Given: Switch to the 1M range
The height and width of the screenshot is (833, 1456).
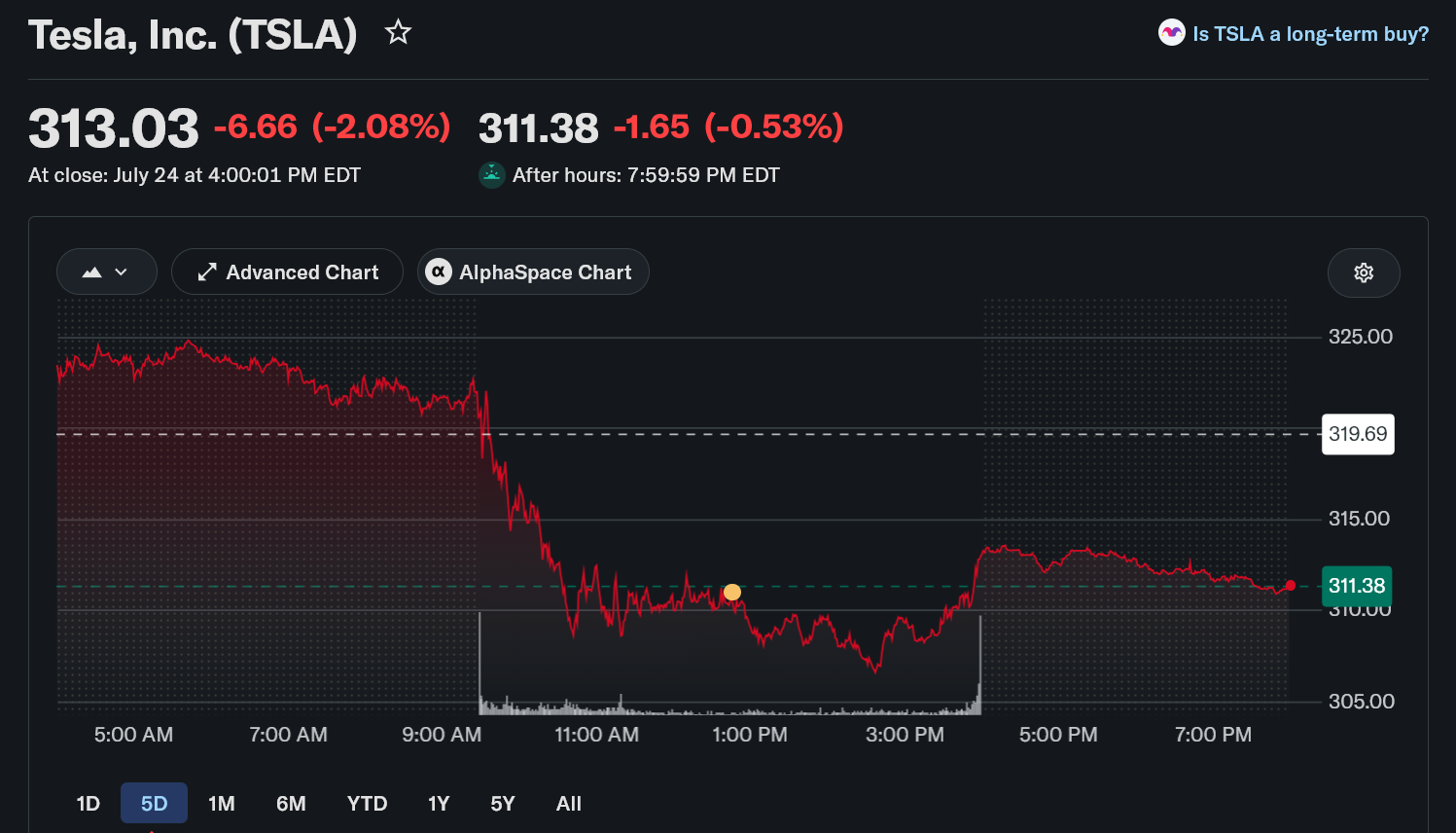Looking at the screenshot, I should (x=222, y=804).
